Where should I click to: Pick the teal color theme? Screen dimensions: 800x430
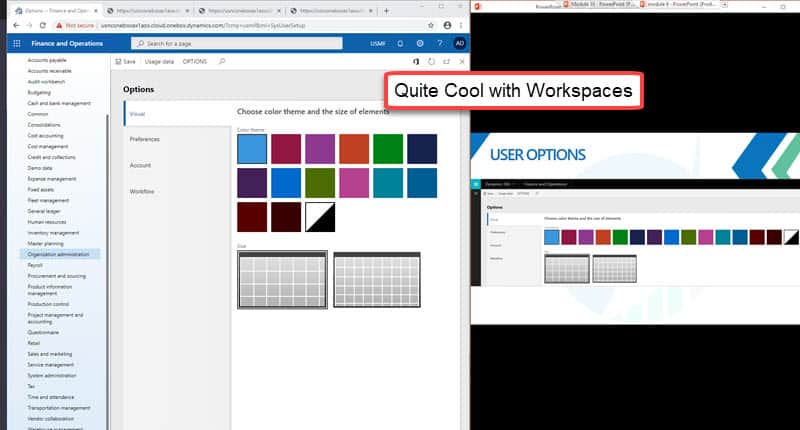388,183
